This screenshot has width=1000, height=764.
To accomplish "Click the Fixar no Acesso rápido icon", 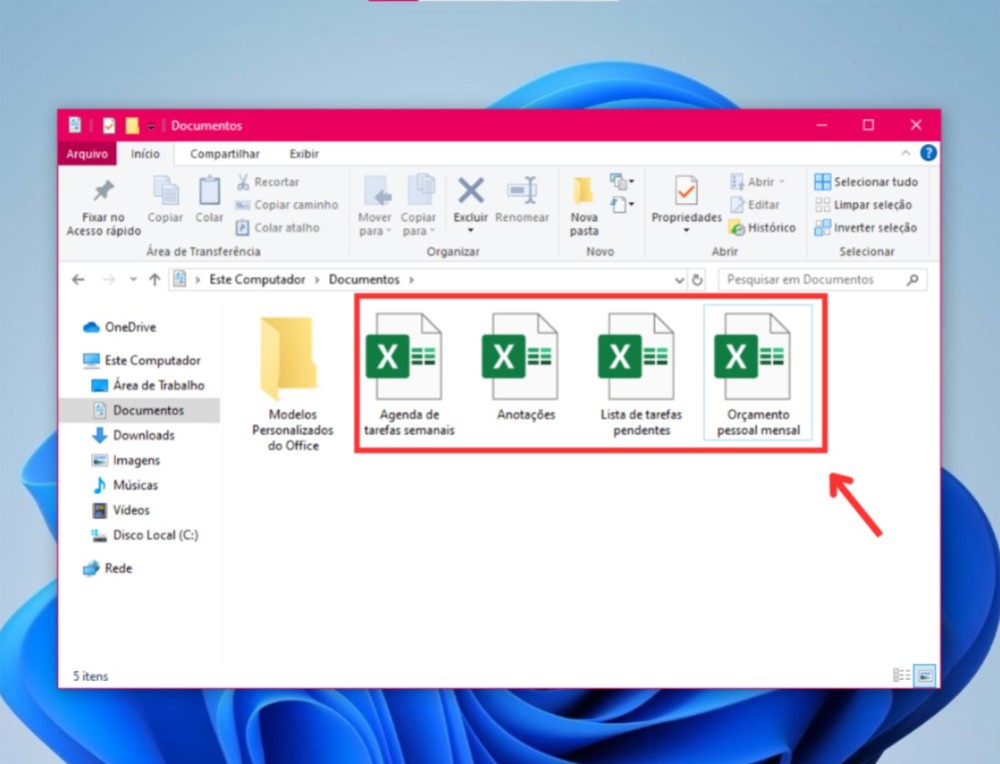I will (101, 190).
